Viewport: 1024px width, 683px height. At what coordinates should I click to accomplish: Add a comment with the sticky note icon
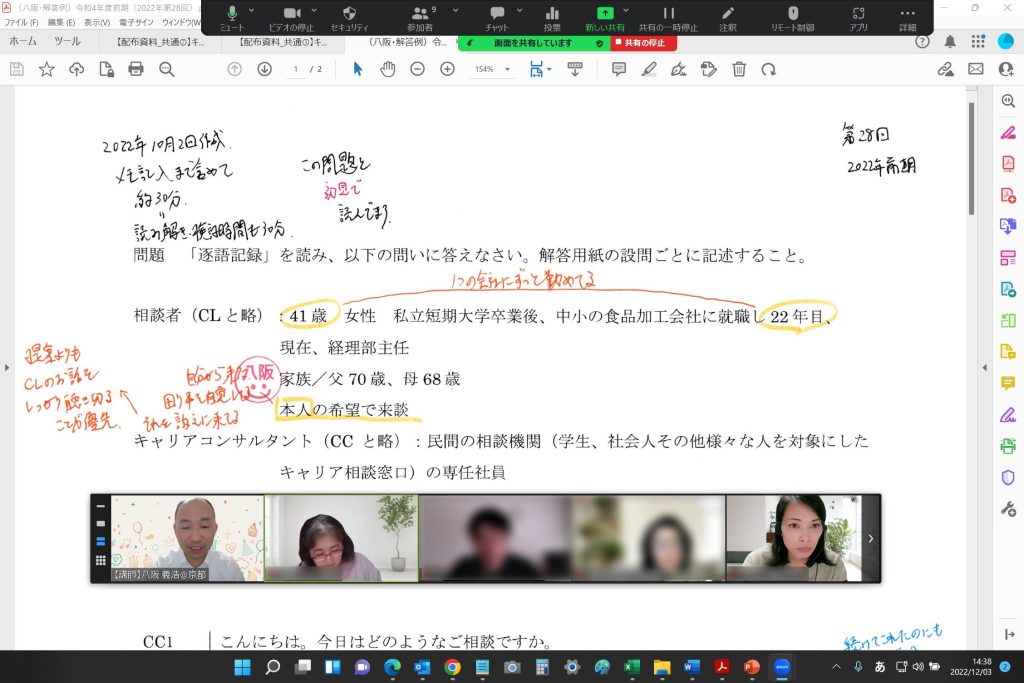click(x=619, y=69)
